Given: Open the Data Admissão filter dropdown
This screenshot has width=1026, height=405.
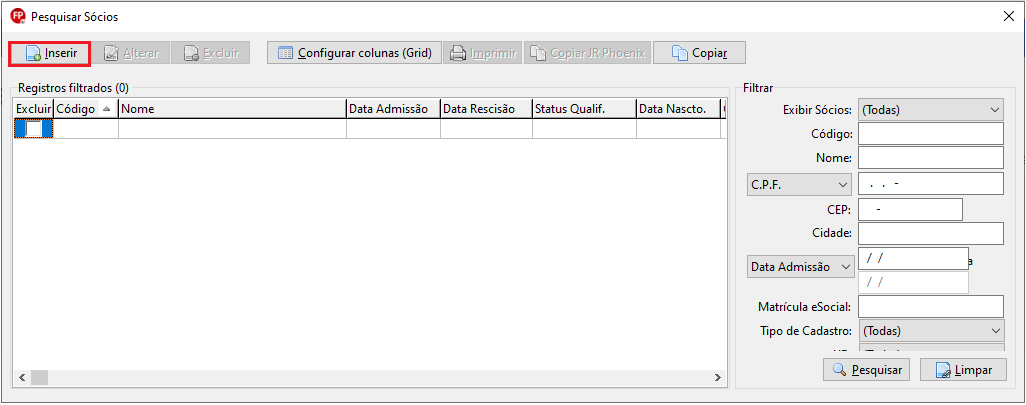Looking at the screenshot, I should (800, 267).
